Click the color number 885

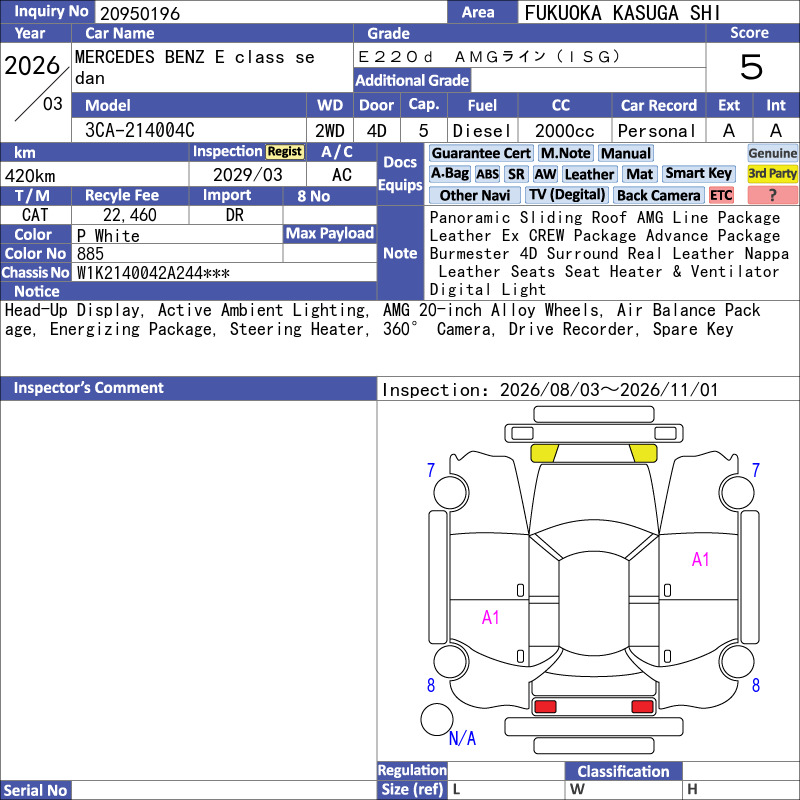pos(90,254)
